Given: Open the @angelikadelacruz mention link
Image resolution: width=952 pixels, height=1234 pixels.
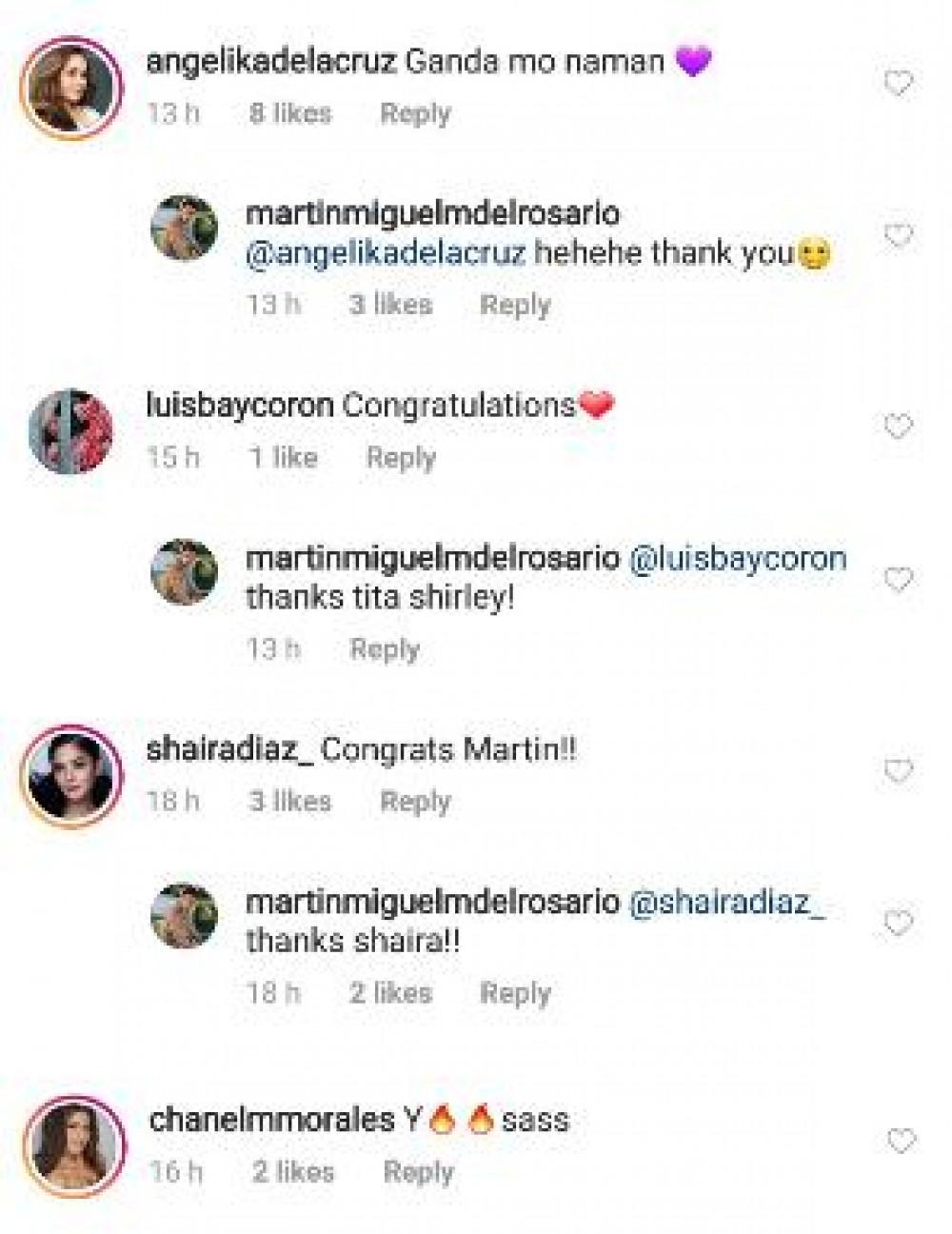Looking at the screenshot, I should pyautogui.click(x=386, y=253).
